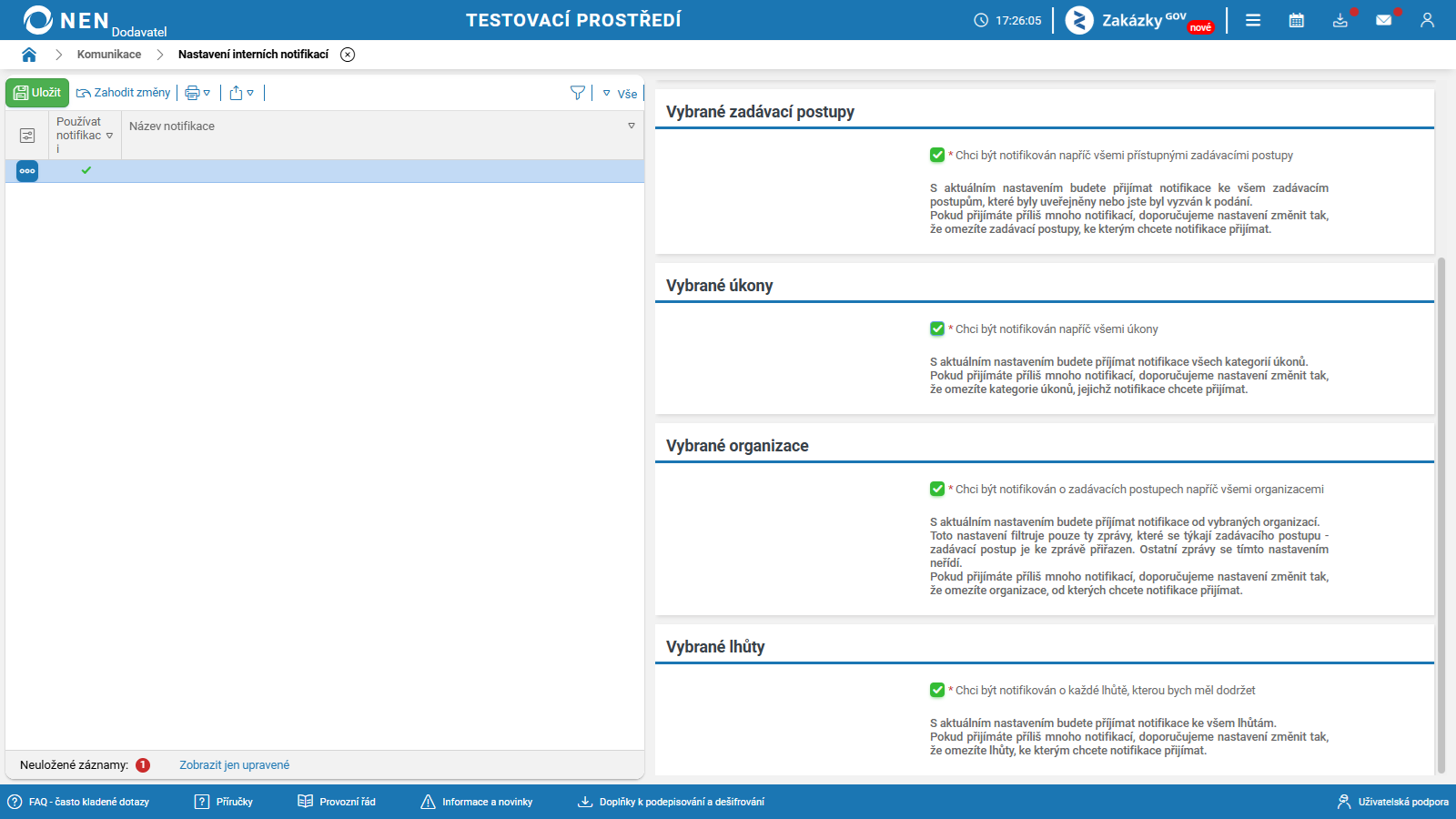Image resolution: width=1456 pixels, height=819 pixels.
Task: Open the messages envelope icon
Action: [x=1384, y=20]
